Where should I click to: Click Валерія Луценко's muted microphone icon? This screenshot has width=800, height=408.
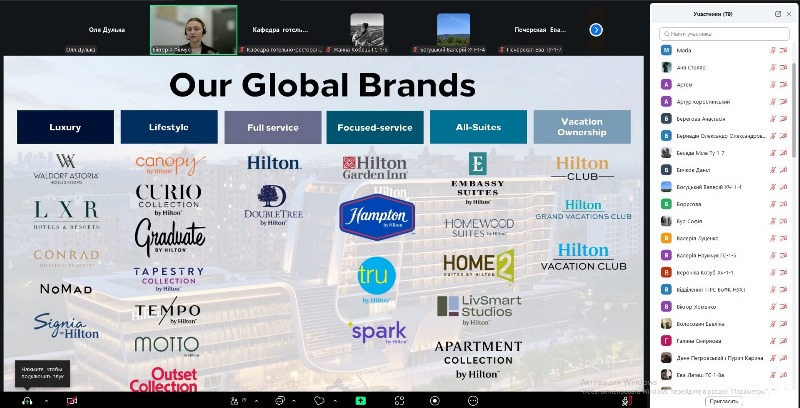click(x=772, y=238)
